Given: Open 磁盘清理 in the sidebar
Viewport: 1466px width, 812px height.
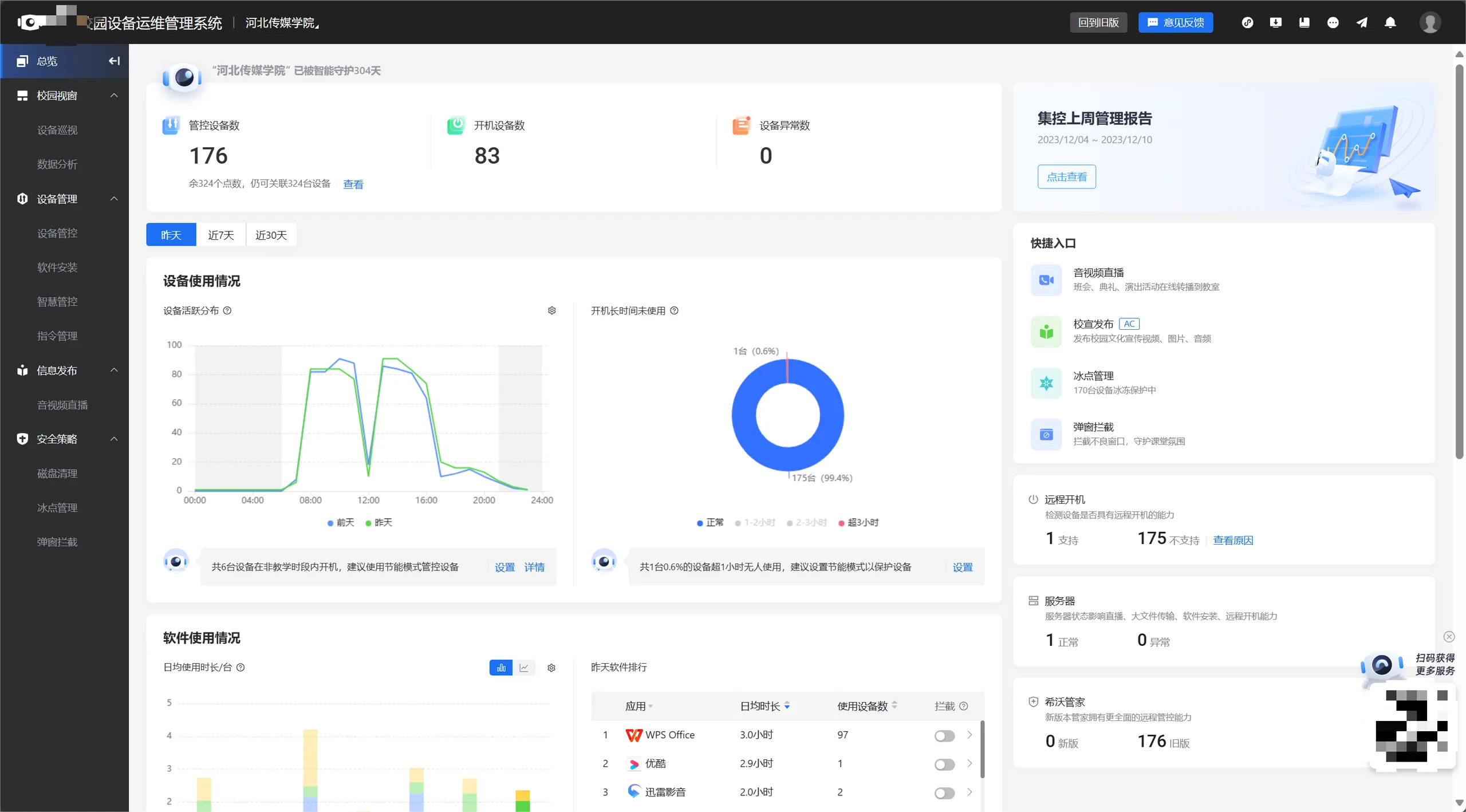Looking at the screenshot, I should [57, 474].
